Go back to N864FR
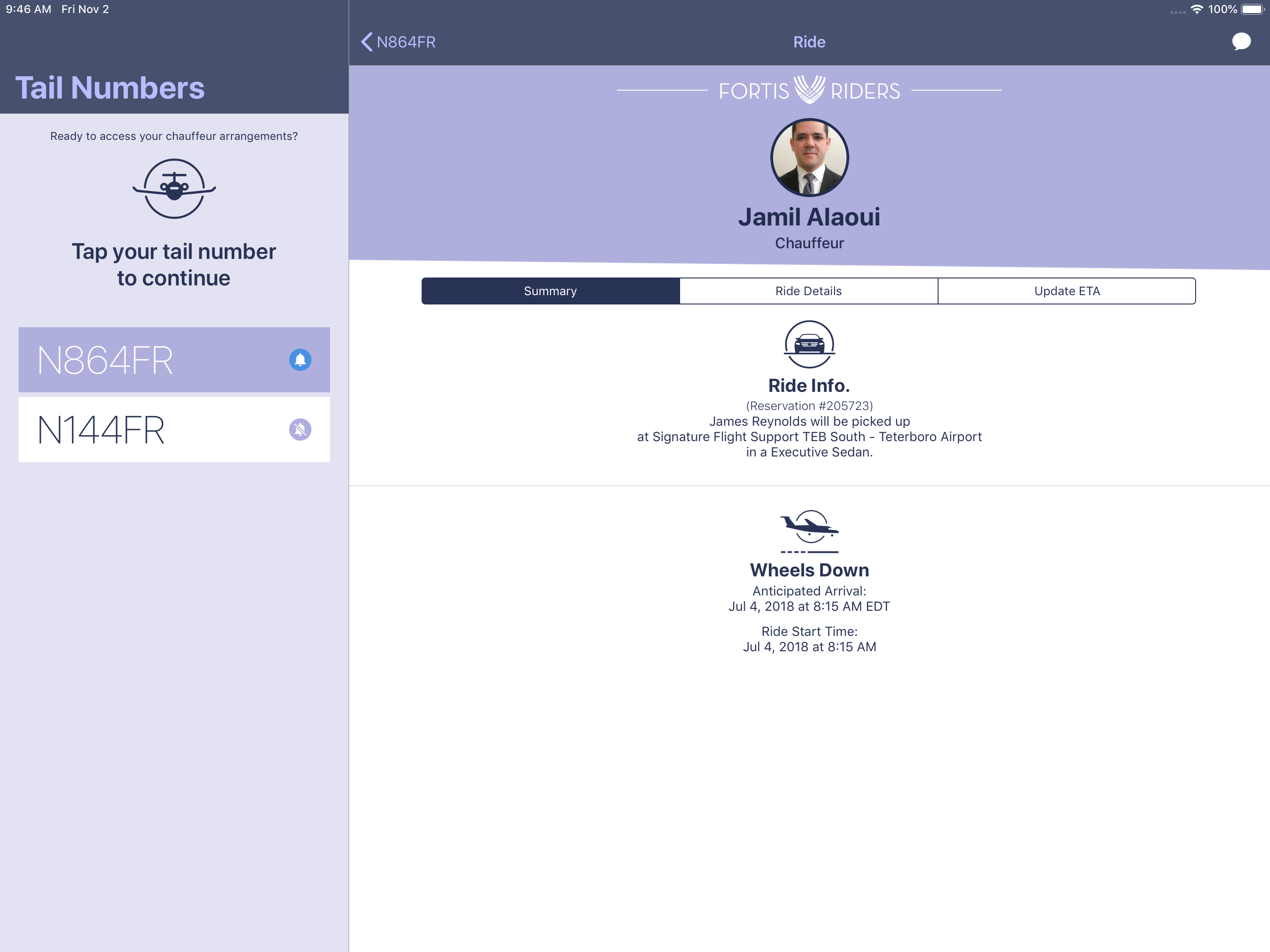 [x=398, y=42]
